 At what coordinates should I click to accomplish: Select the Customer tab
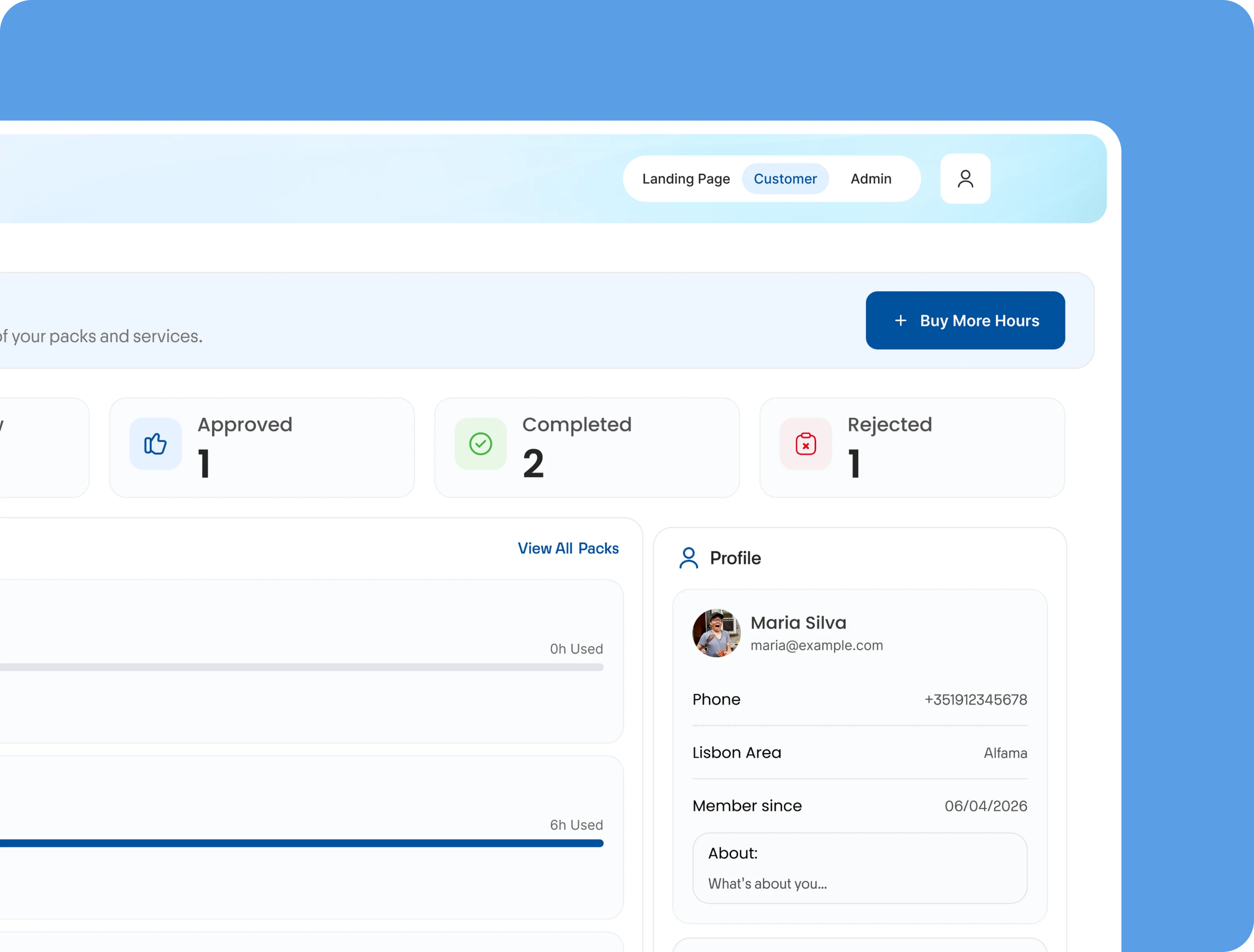tap(785, 178)
